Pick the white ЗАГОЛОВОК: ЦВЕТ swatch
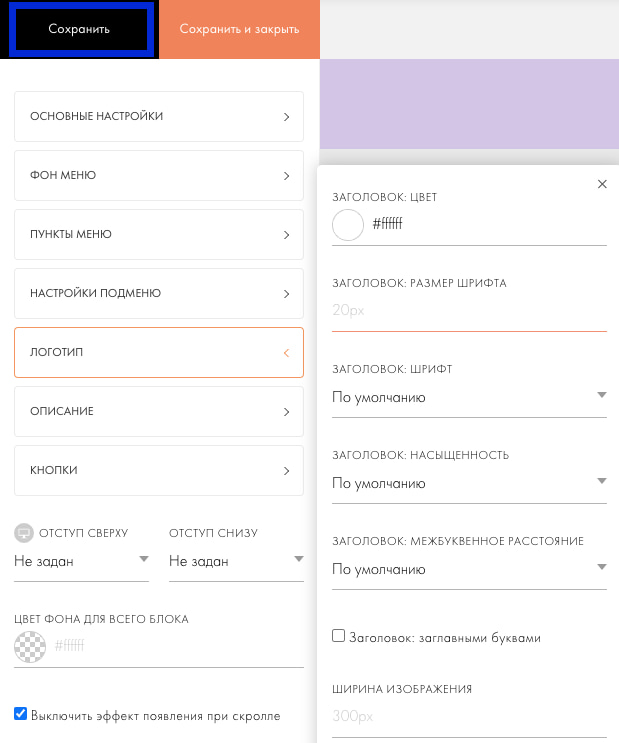The width and height of the screenshot is (619, 743). tap(348, 225)
